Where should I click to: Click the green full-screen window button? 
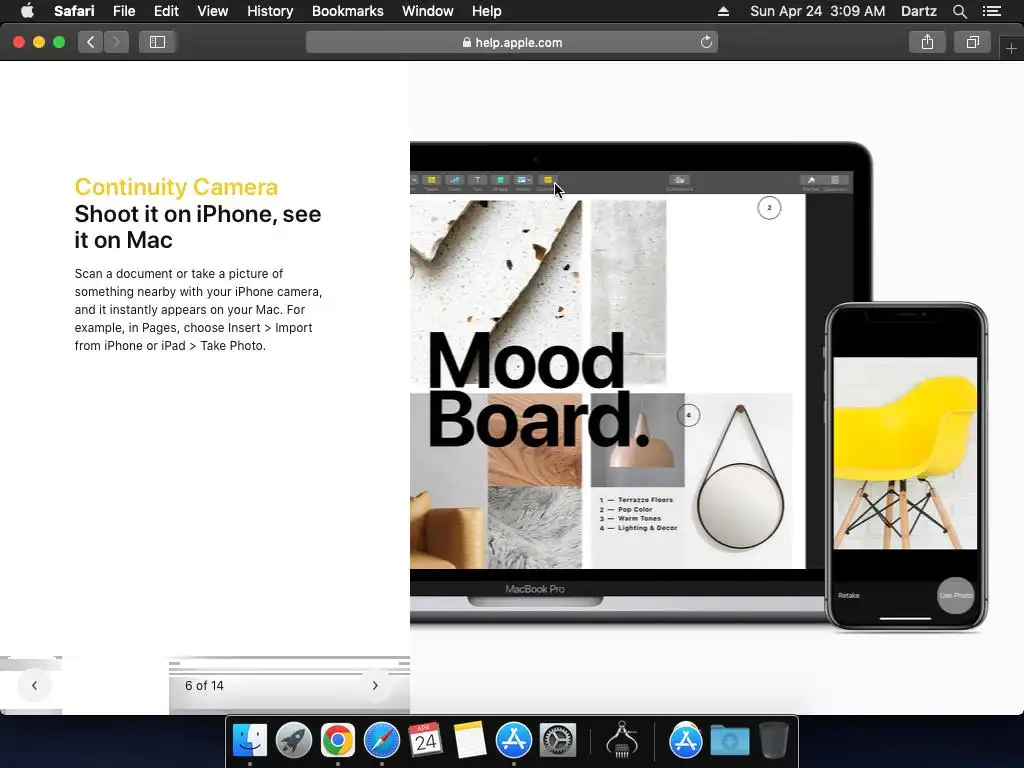[x=59, y=42]
